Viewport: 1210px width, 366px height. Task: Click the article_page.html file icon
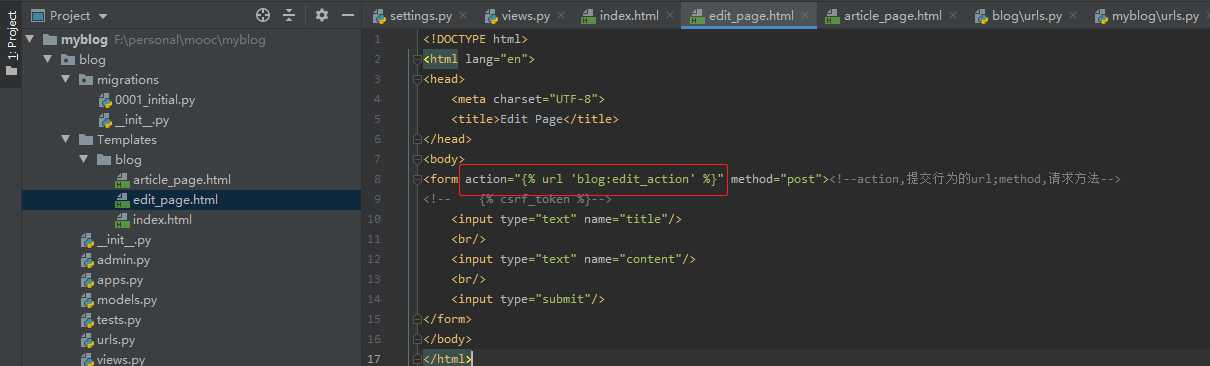pos(122,180)
